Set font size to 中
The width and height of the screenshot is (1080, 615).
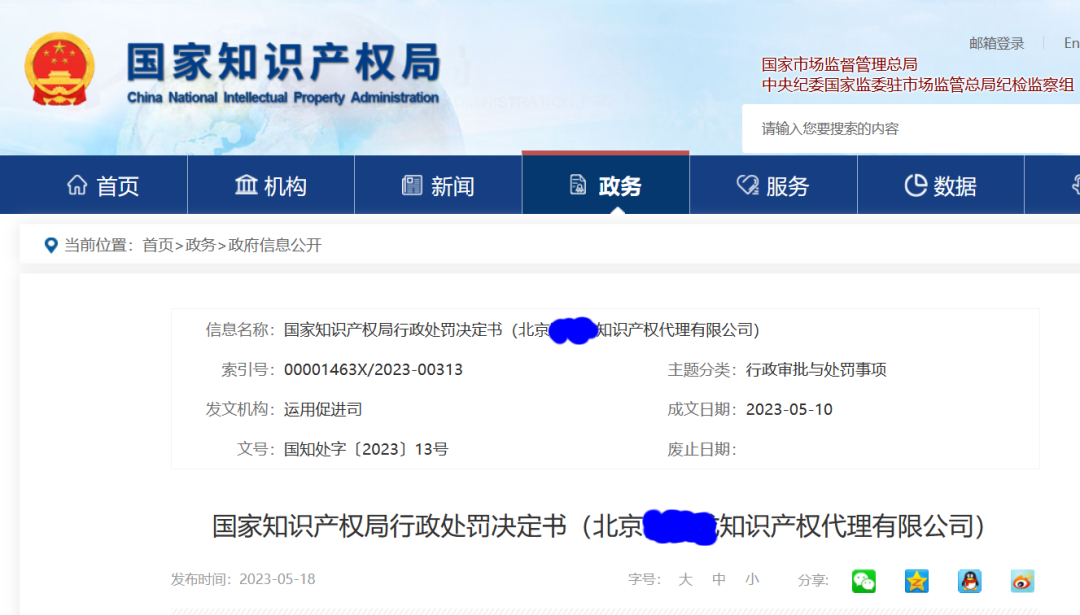(719, 580)
